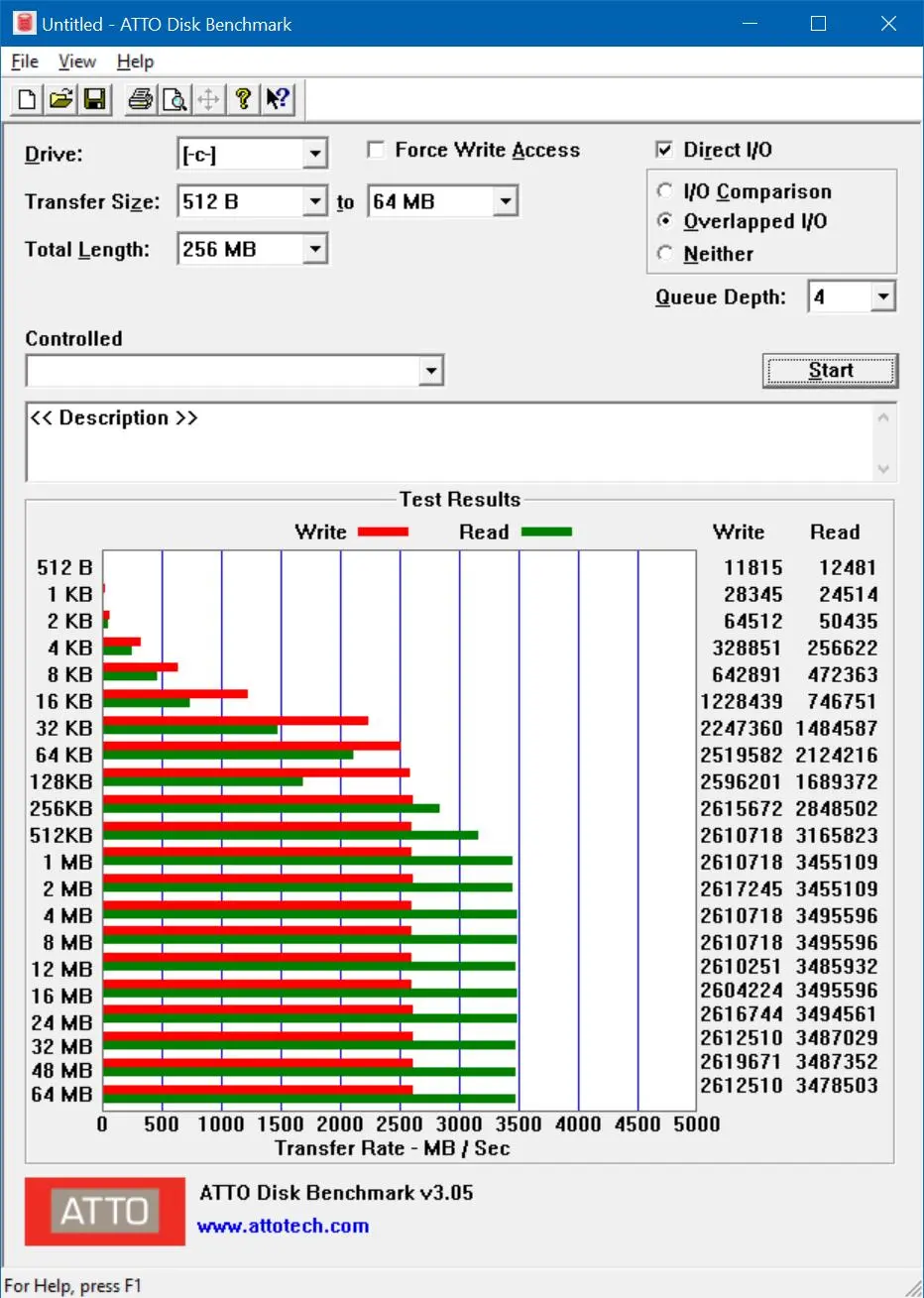Click the 16 KB read value 746751

tap(842, 702)
